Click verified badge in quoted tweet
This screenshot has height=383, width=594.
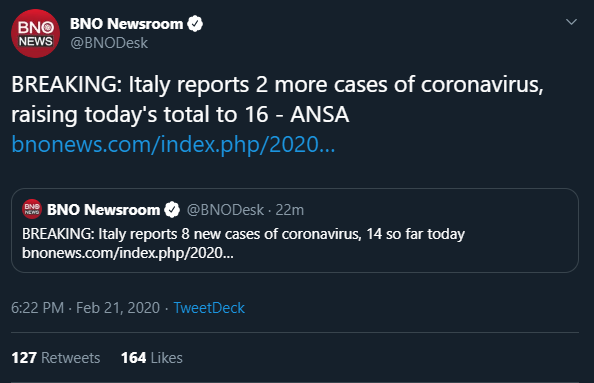(x=172, y=209)
